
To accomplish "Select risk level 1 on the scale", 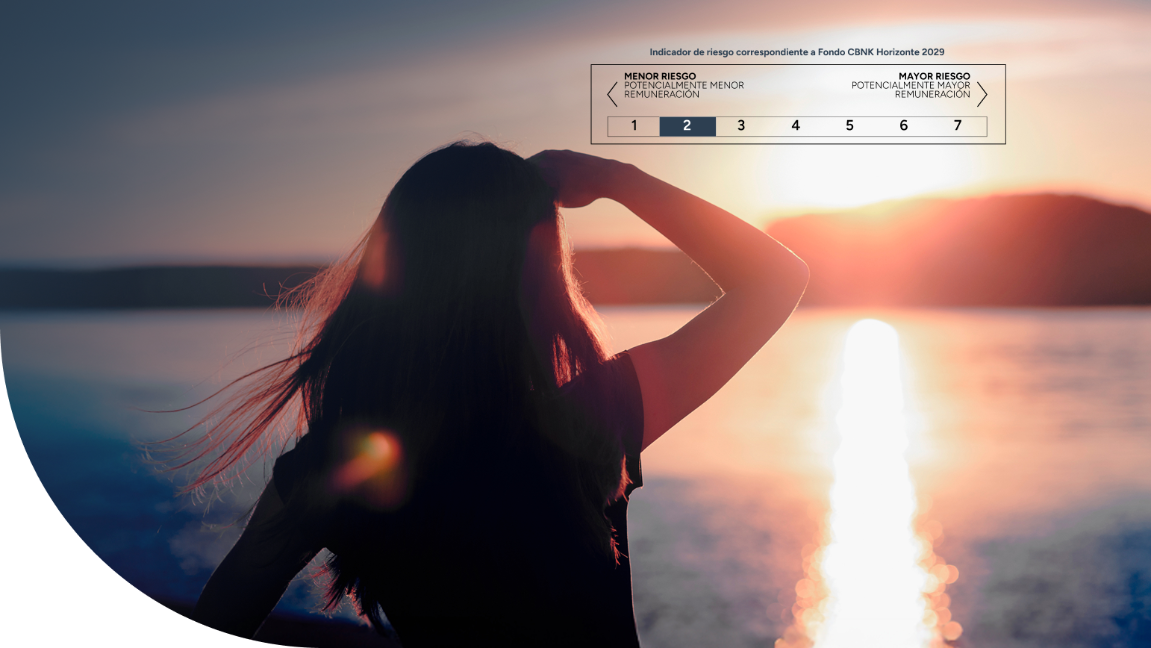I will coord(634,126).
